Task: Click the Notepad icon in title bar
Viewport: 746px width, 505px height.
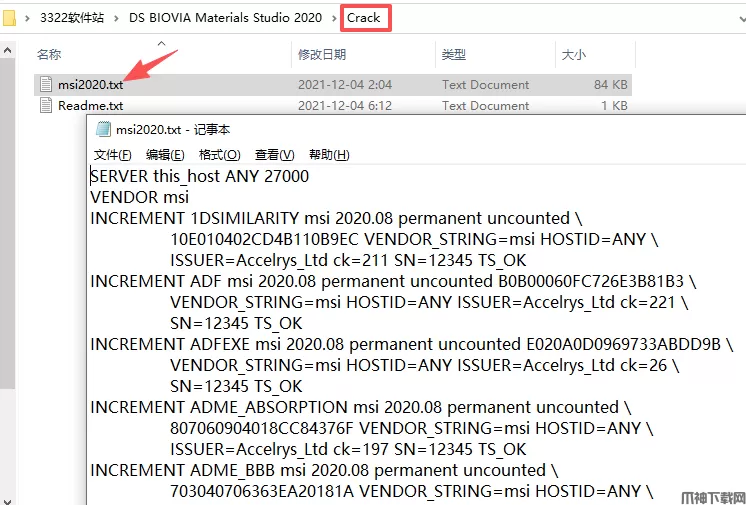Action: pyautogui.click(x=103, y=129)
